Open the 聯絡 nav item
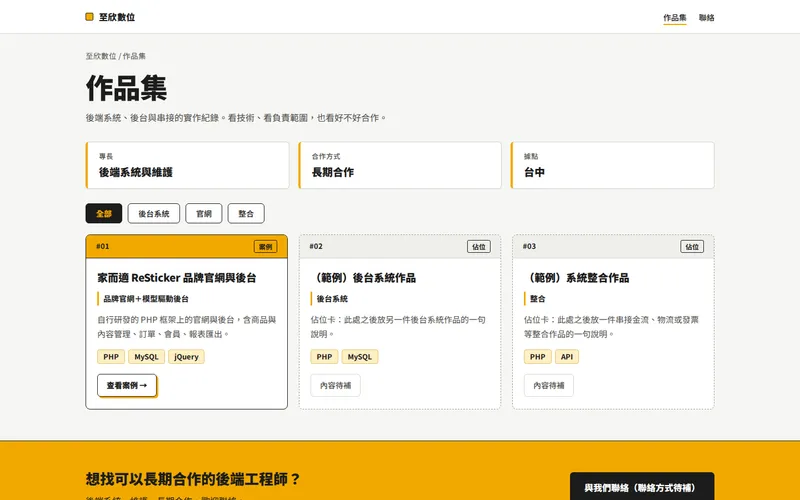Screen dimensions: 800x500 click(706, 18)
